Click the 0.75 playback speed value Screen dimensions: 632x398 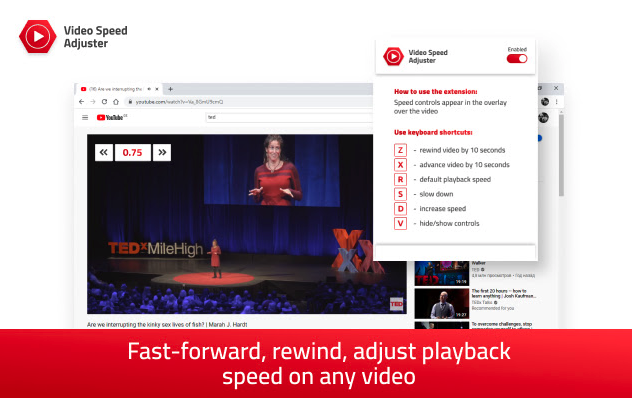click(133, 152)
